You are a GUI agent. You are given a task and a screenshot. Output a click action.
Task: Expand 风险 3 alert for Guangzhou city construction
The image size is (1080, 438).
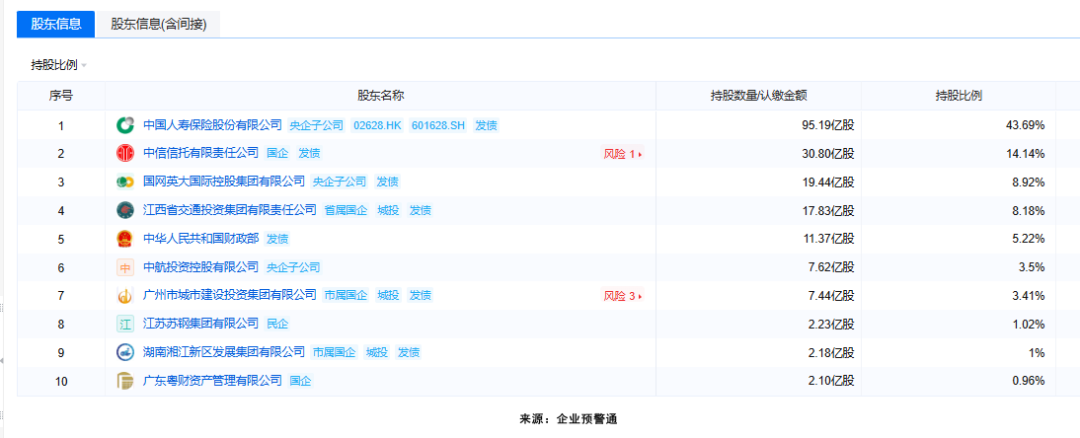[x=623, y=295]
